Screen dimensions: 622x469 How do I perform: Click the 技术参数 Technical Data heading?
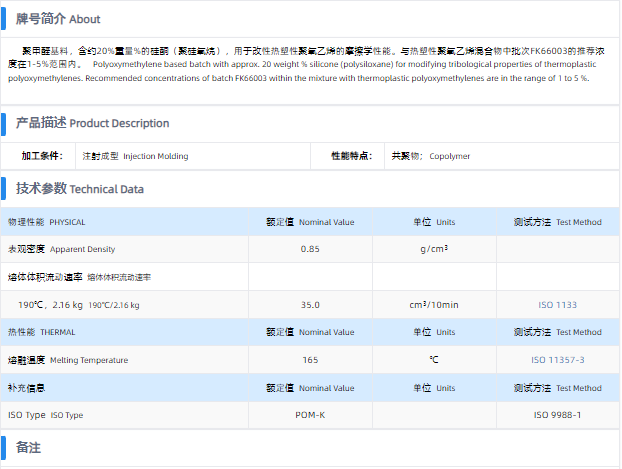point(79,188)
